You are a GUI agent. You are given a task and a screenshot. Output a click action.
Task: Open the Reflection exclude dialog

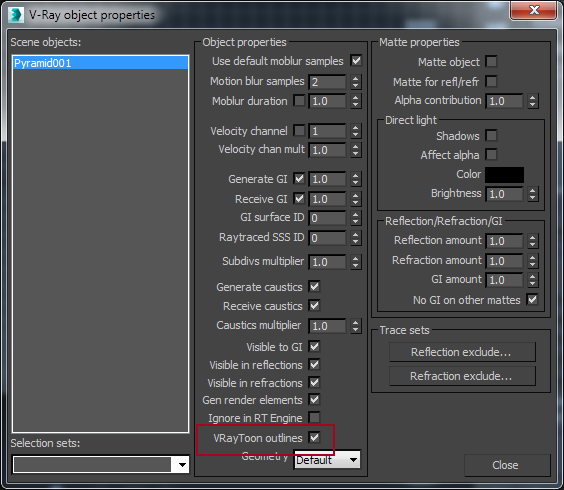[462, 352]
